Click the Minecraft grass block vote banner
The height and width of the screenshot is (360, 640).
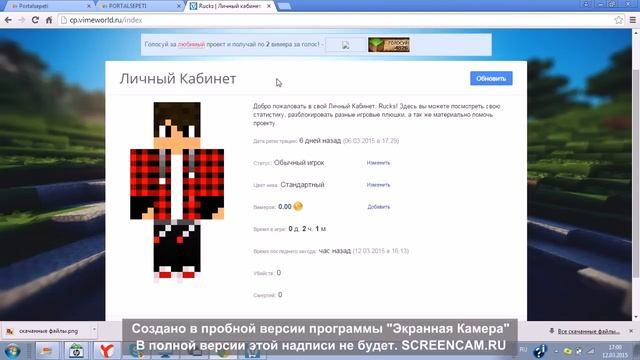point(389,44)
